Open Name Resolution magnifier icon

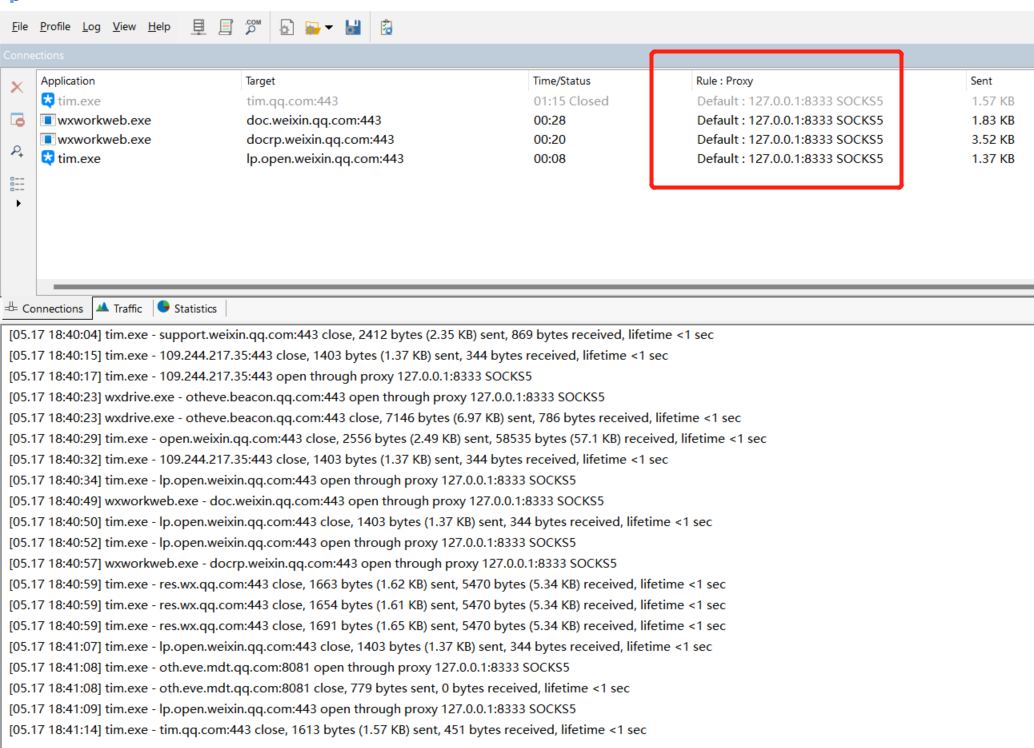253,27
